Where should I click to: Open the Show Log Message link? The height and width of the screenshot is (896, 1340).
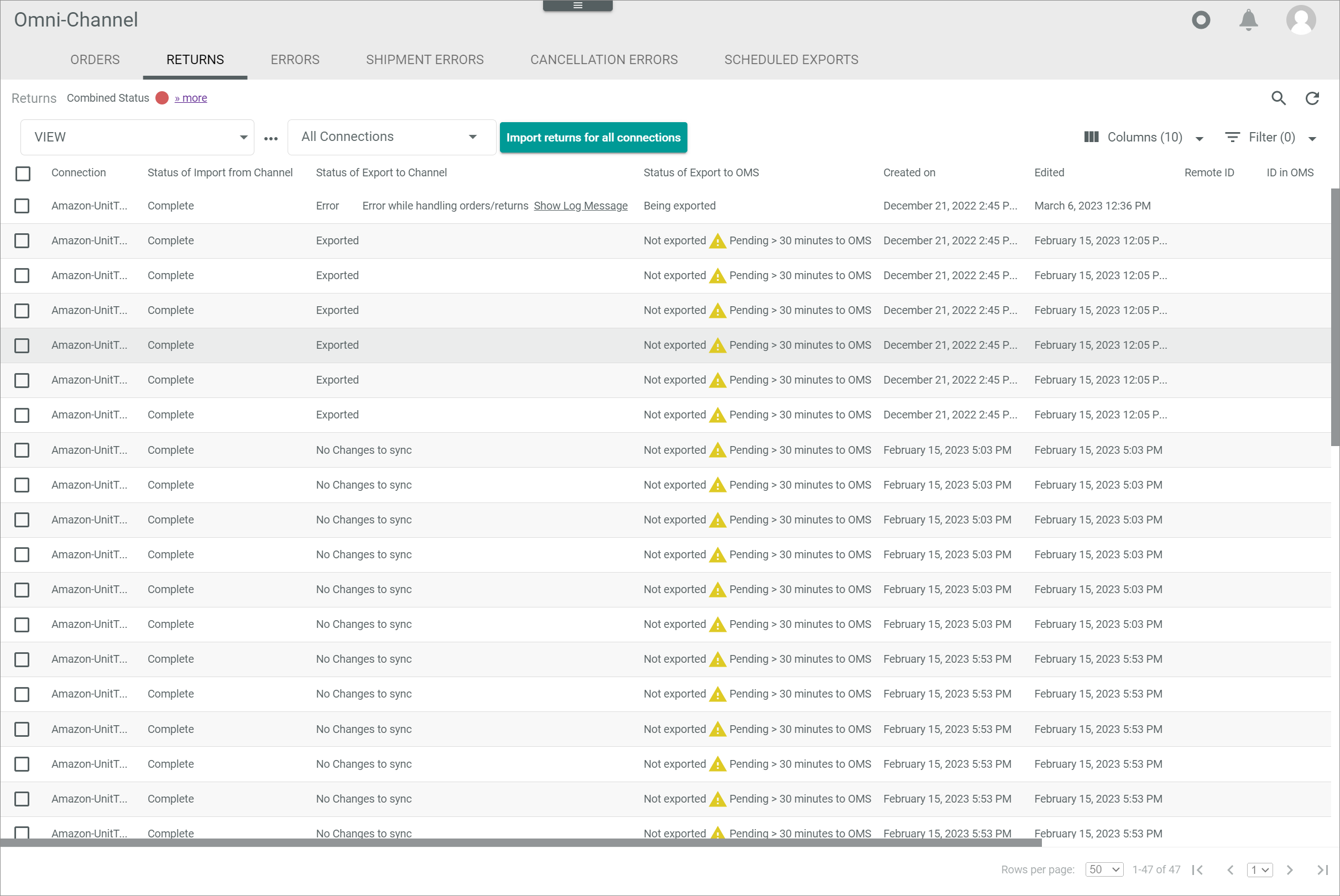580,206
